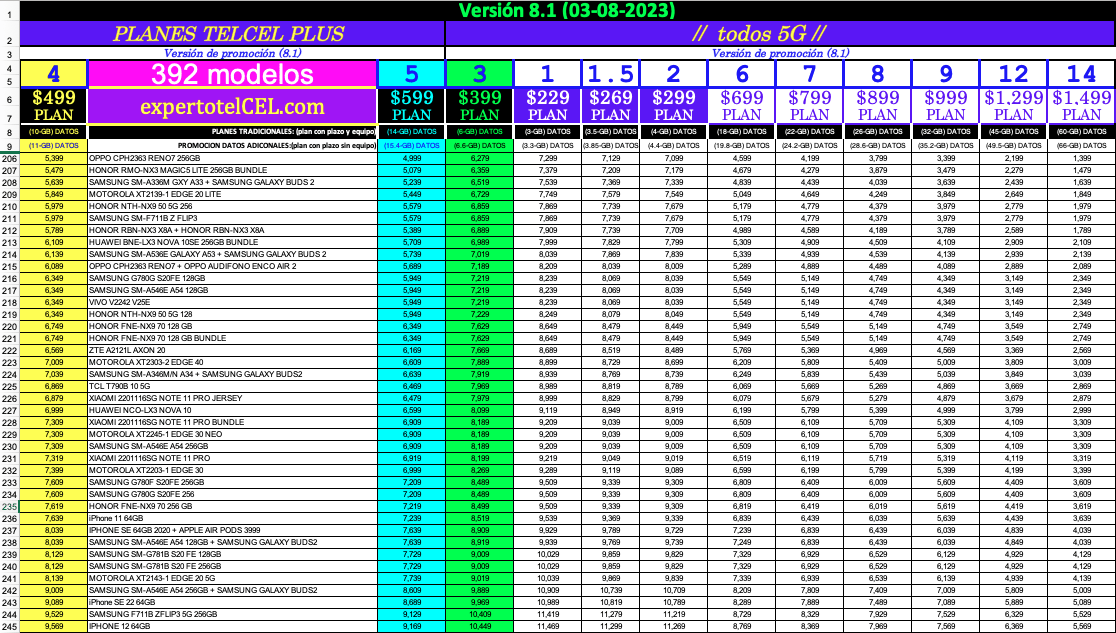Select row header 206
This screenshot has height=633, width=1116.
9,158
